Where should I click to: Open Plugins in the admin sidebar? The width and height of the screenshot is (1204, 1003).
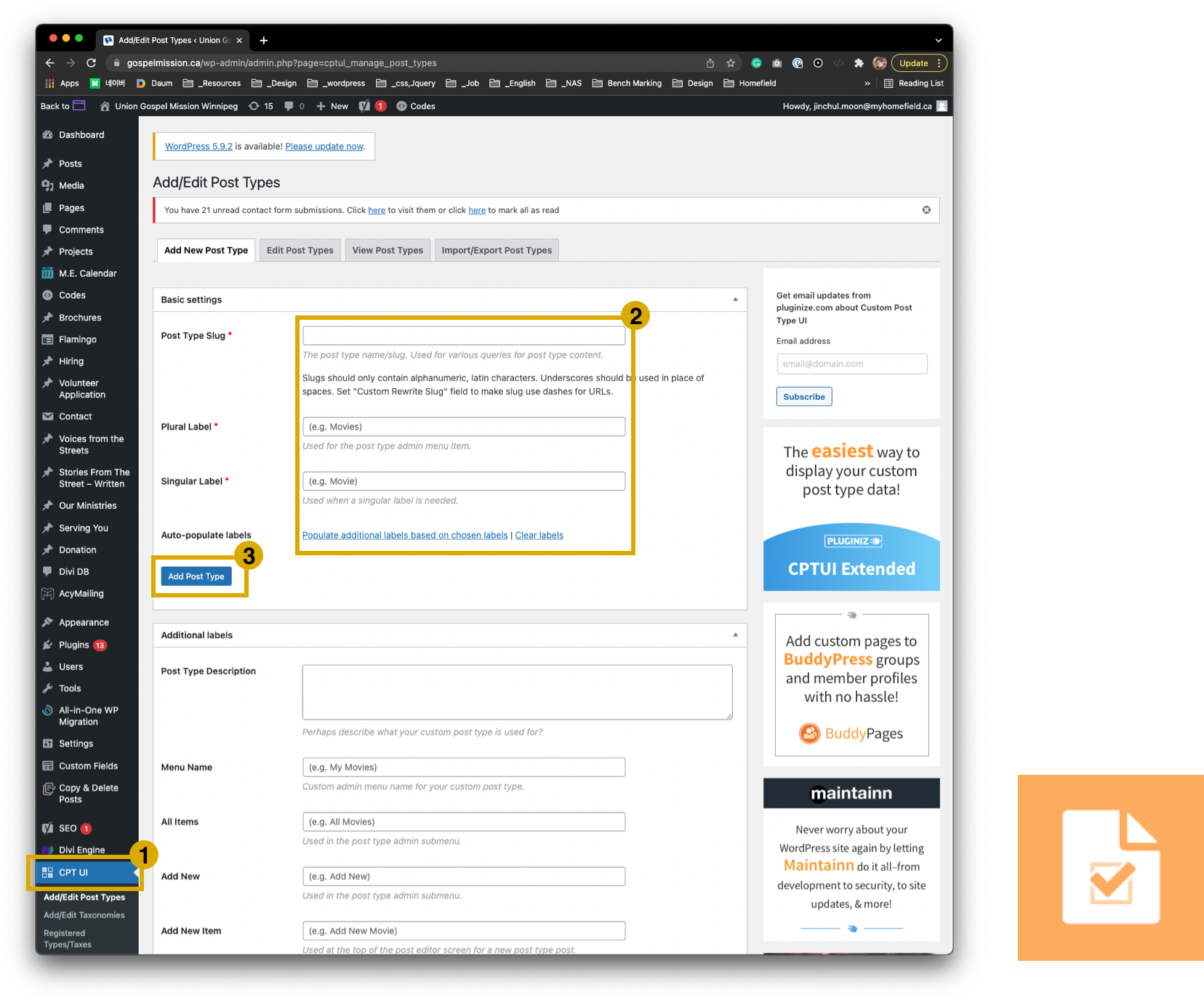[x=74, y=645]
